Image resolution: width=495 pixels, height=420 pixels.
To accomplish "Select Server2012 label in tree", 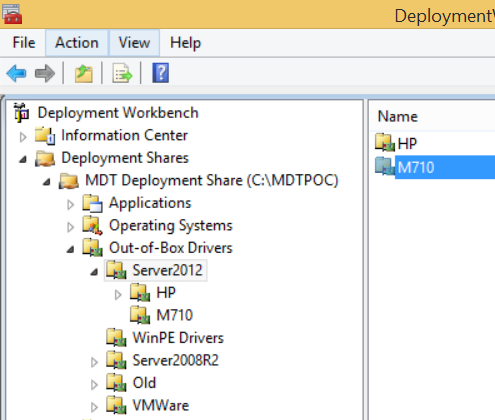I will click(x=167, y=270).
